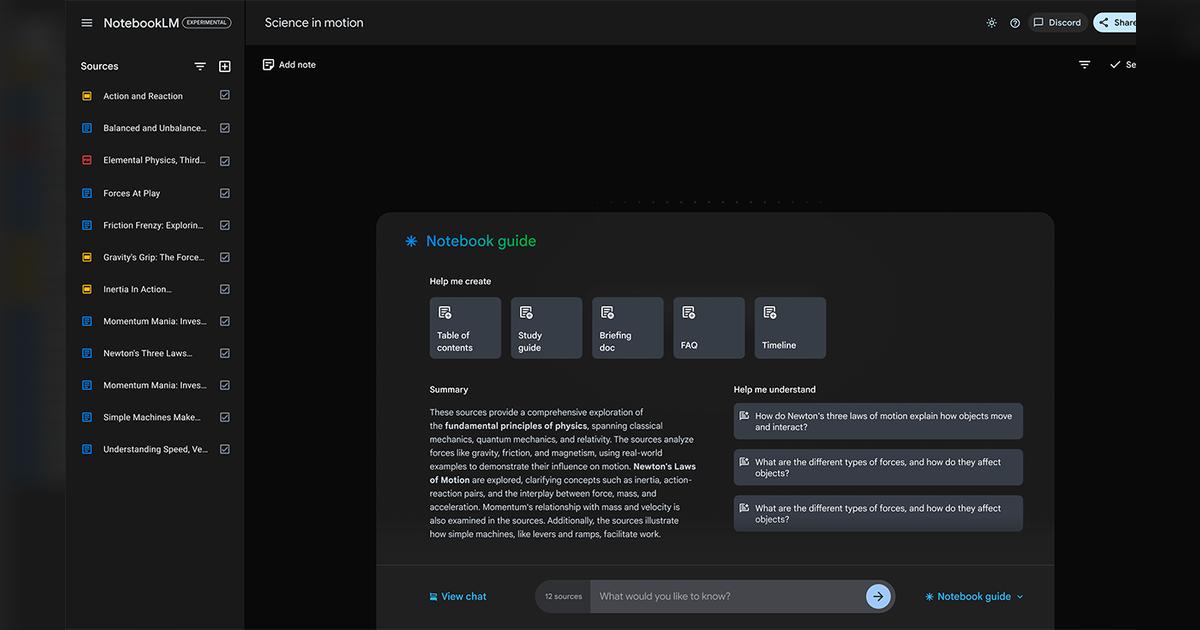Uncheck Forces At Play source checkbox
The image size is (1200, 630).
225,193
